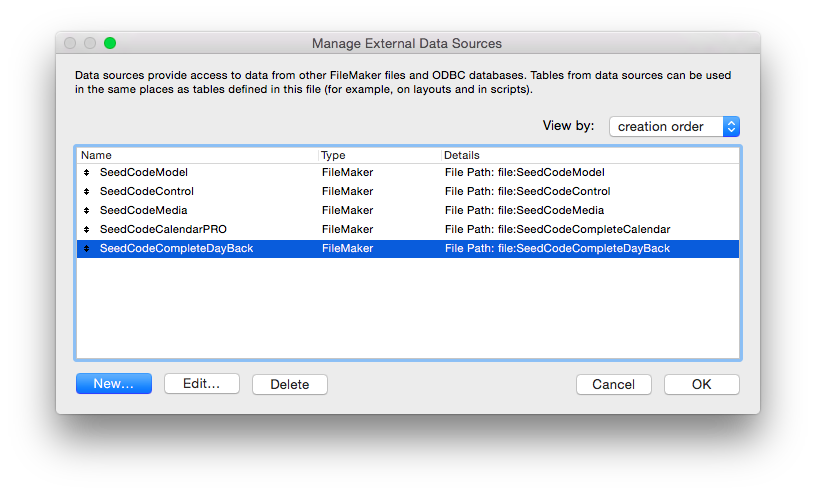Open the Edit... data source dialog

pos(202,384)
